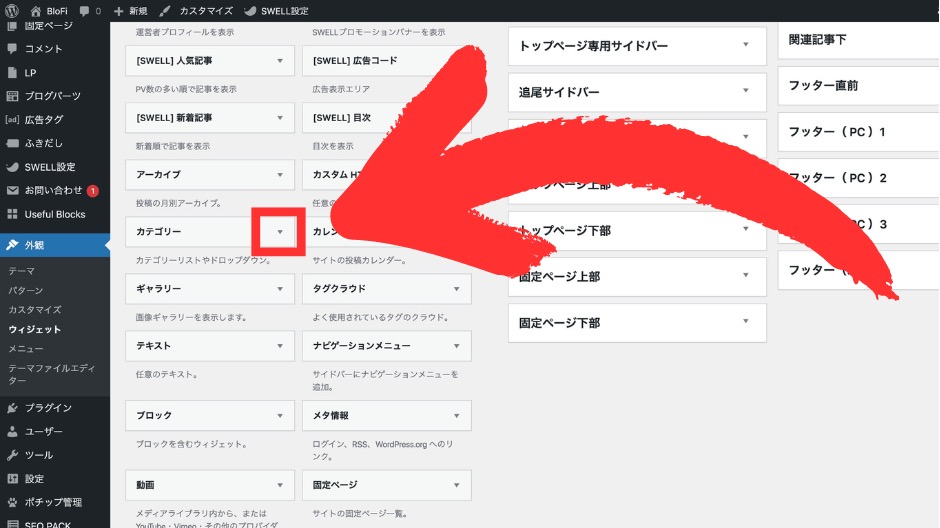Open the 固定ページ sidebar menu icon

12,26
